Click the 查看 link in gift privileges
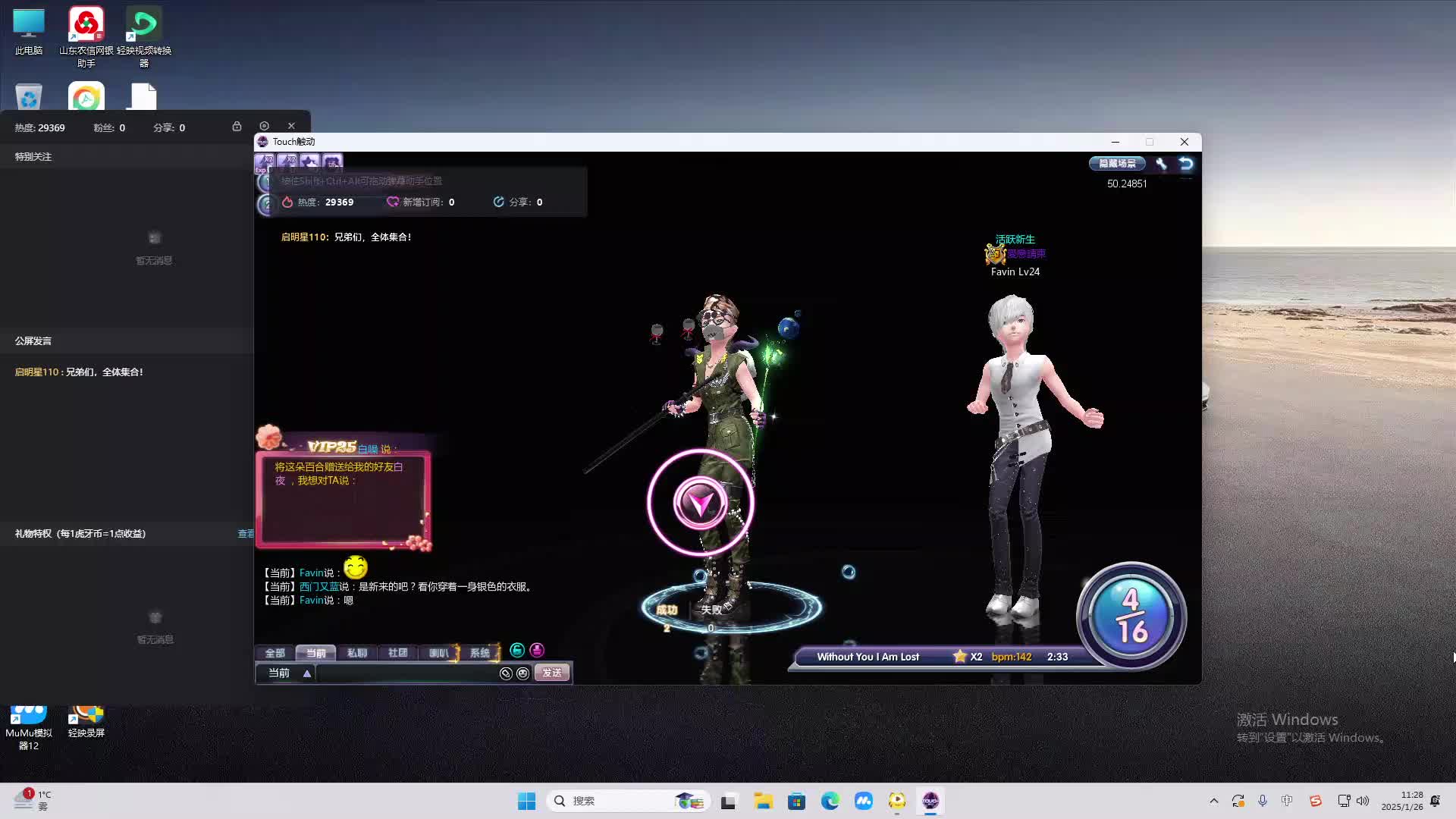Image resolution: width=1456 pixels, height=819 pixels. [246, 534]
